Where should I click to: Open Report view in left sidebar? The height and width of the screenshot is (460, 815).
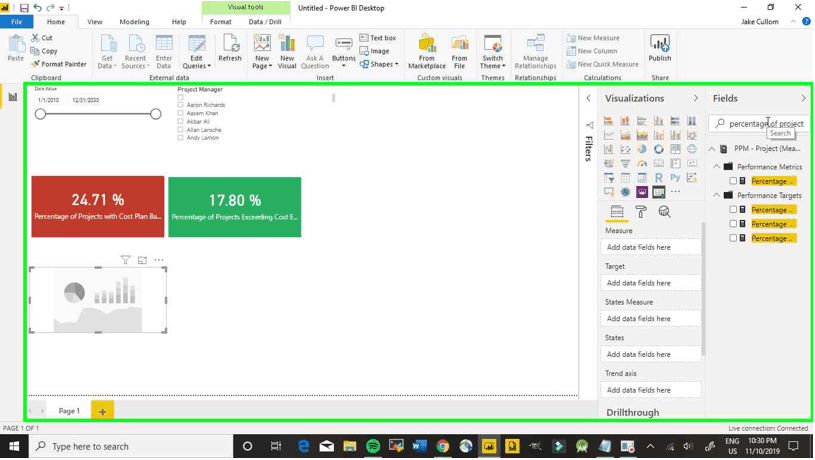[x=12, y=97]
